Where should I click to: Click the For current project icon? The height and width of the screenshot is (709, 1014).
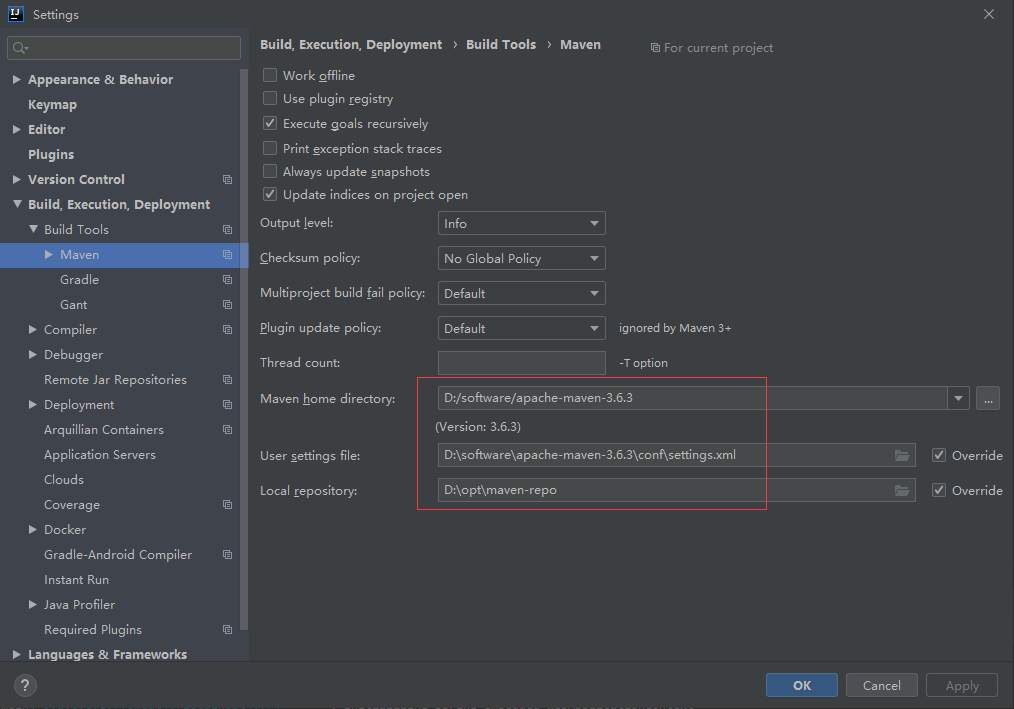coord(655,48)
